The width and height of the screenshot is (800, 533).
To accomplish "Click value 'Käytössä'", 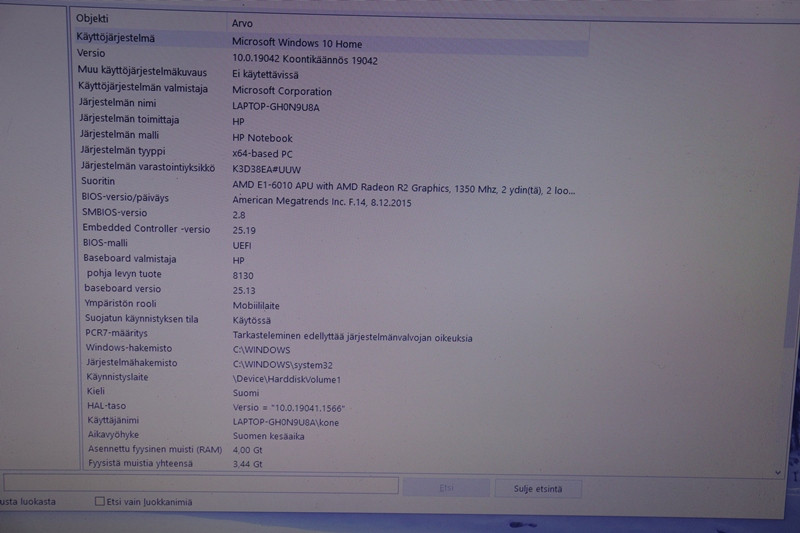I will coord(252,320).
